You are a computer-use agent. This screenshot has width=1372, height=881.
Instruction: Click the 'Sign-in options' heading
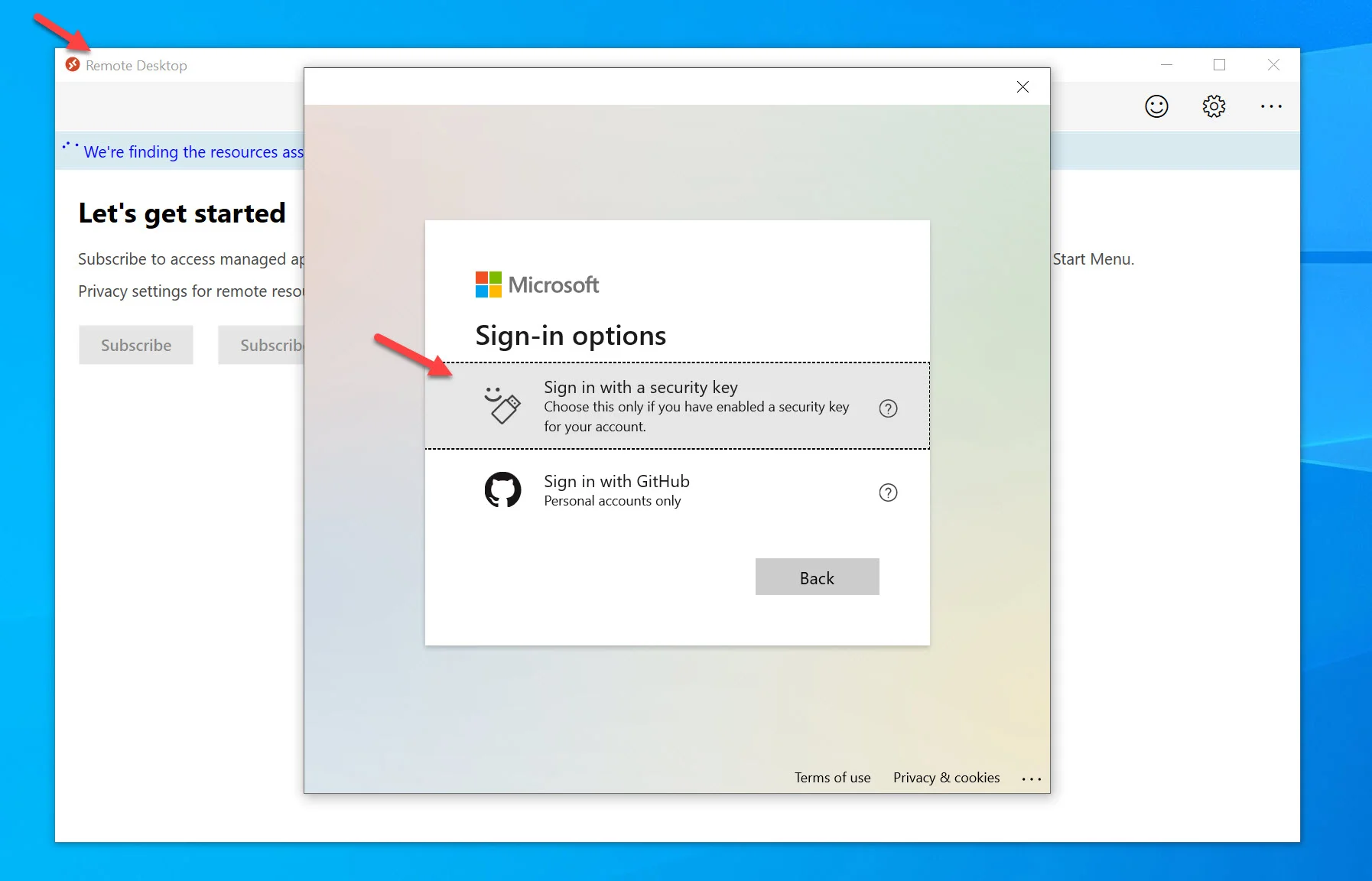(571, 336)
